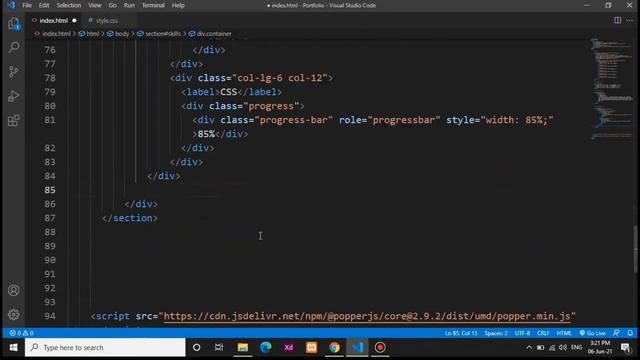The width and height of the screenshot is (640, 360).
Task: Open the Extensions view
Action: (13, 120)
